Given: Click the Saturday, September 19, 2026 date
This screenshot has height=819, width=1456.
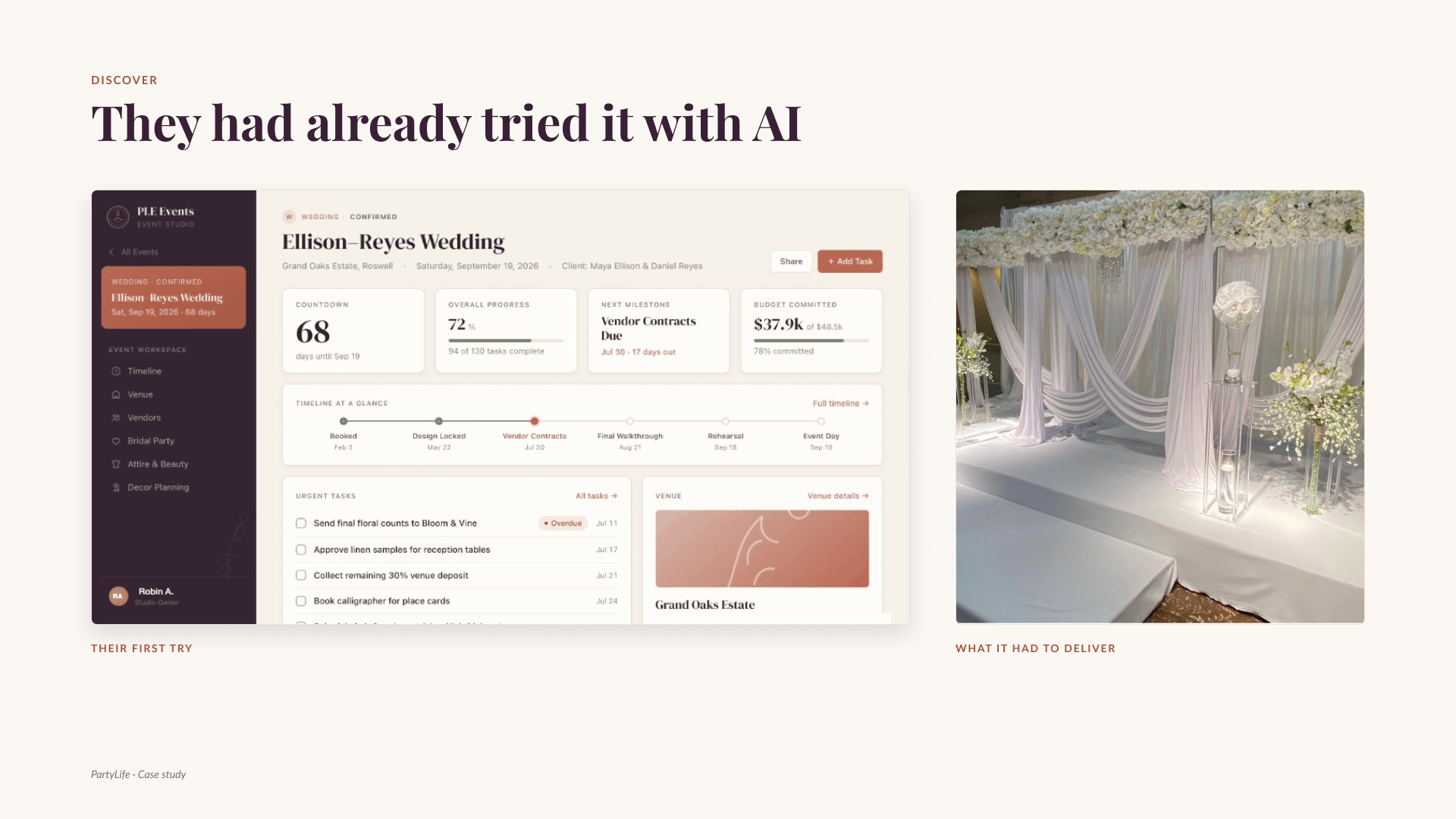Looking at the screenshot, I should 477,266.
